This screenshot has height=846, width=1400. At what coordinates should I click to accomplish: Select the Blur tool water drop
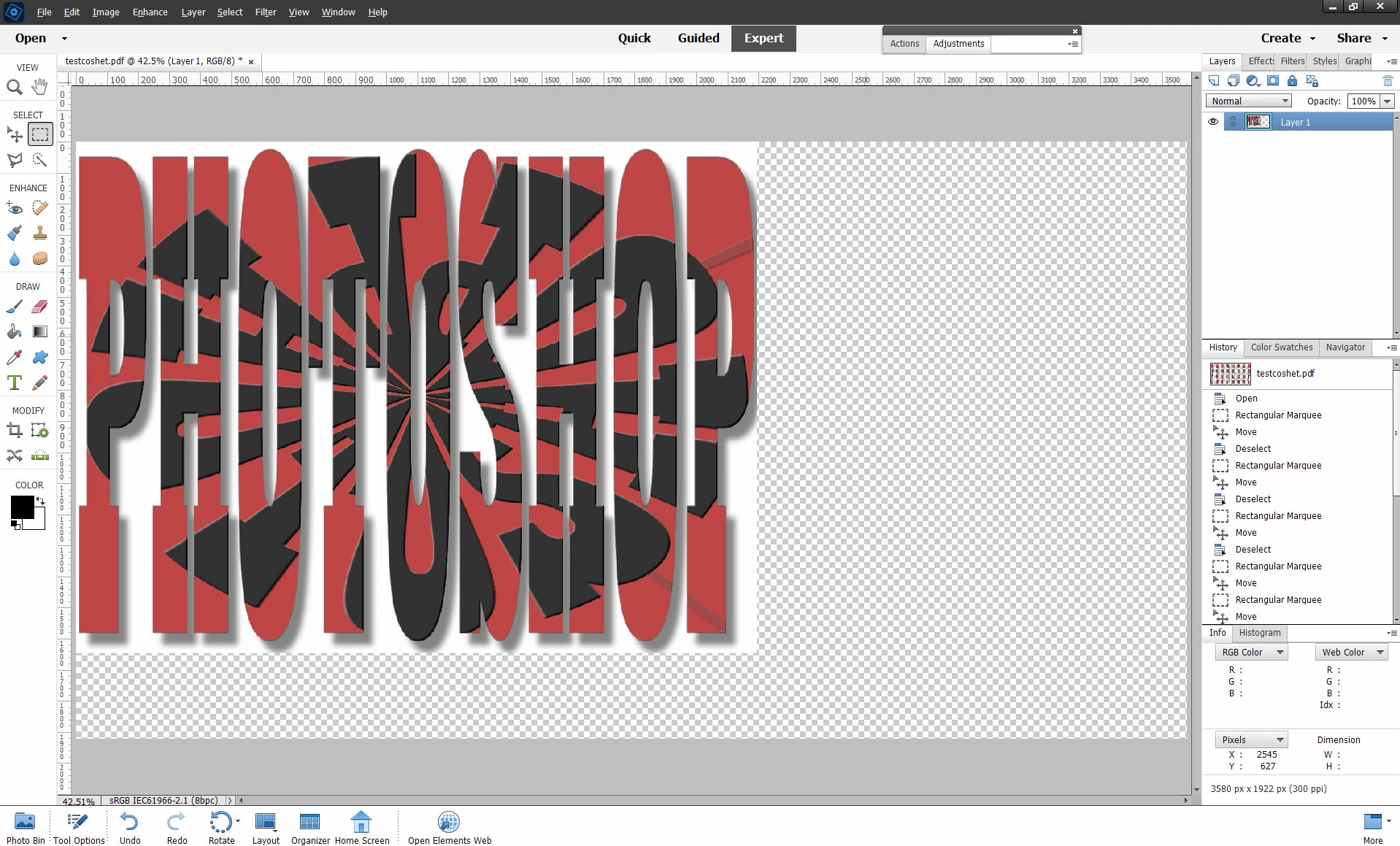point(14,259)
